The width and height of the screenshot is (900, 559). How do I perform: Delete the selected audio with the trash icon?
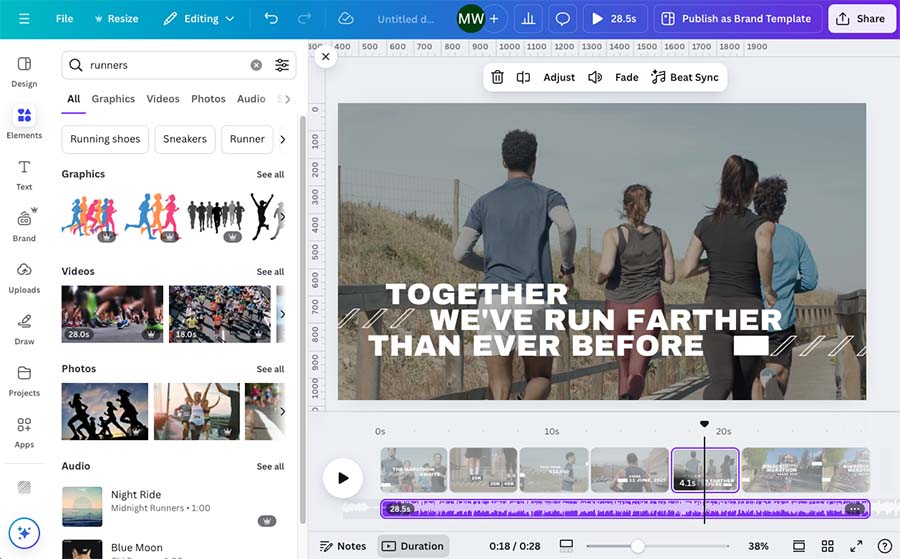tap(497, 77)
